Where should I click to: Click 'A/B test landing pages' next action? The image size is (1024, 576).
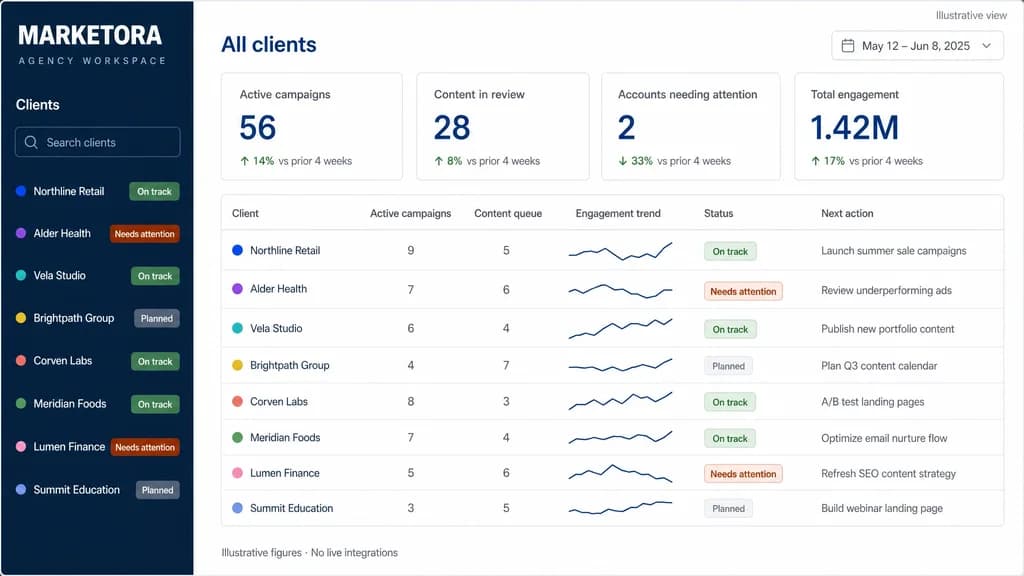pyautogui.click(x=872, y=402)
